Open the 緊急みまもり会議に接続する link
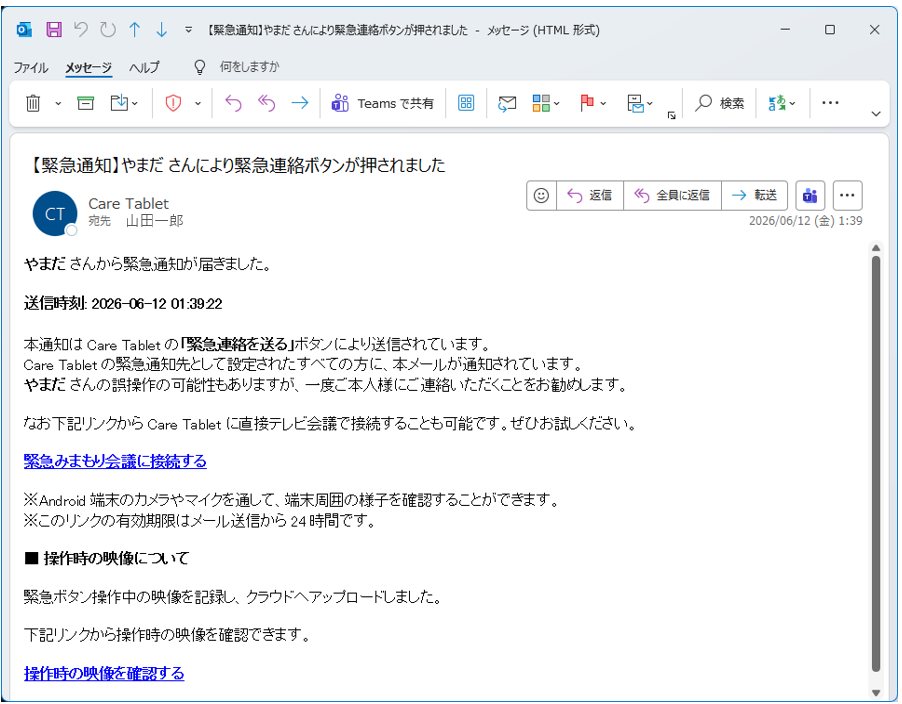The image size is (902, 704). (115, 461)
